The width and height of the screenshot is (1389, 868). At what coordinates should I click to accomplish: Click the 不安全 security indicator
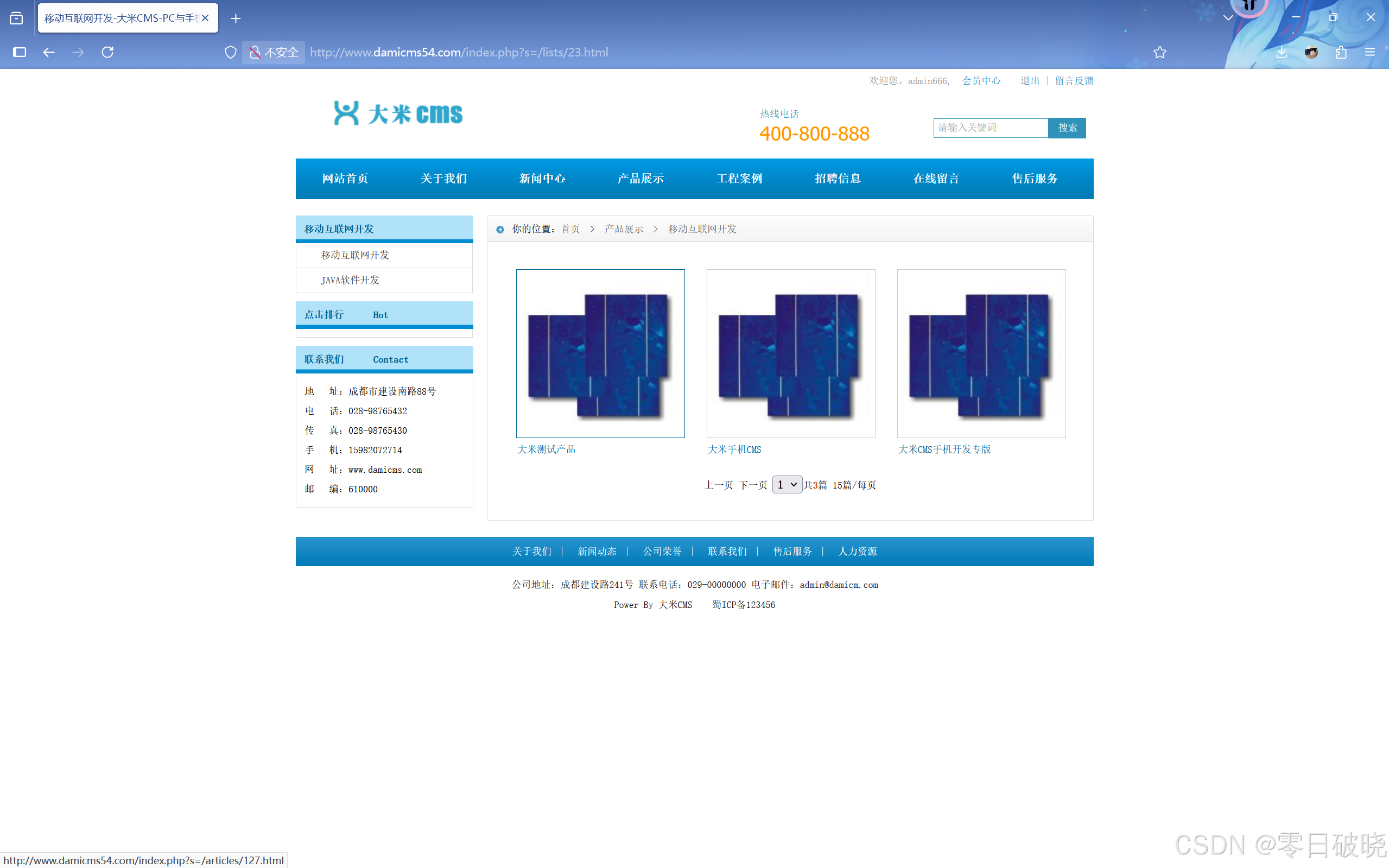coord(274,52)
